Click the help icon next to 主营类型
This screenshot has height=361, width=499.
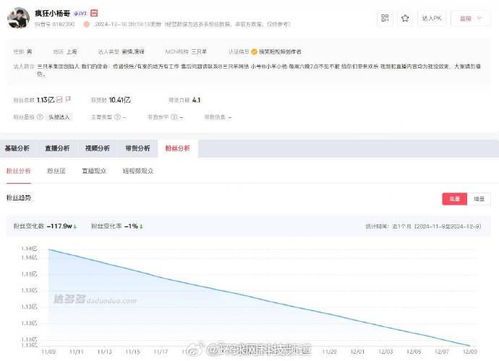click(117, 117)
